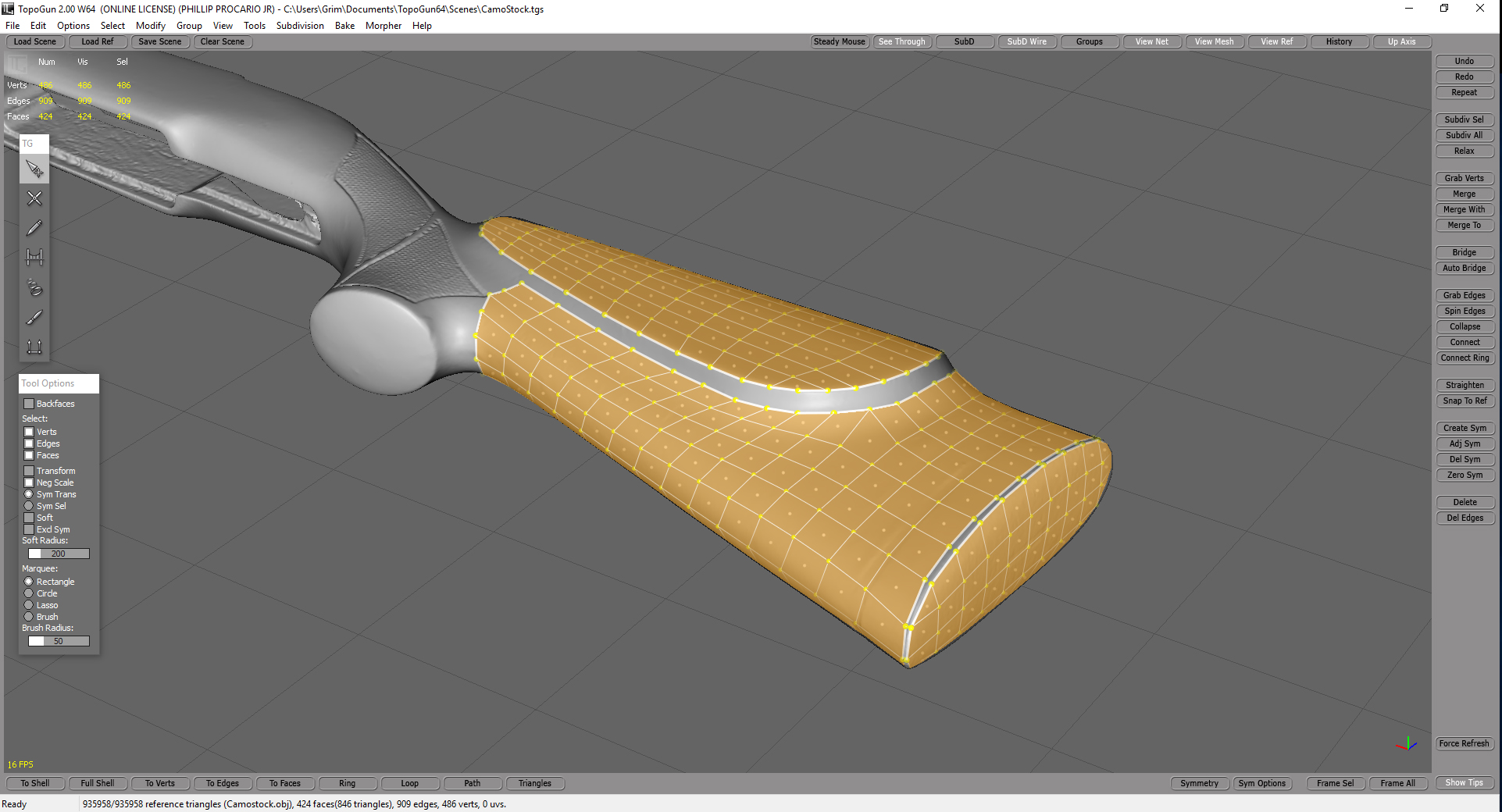Convert selection with To Faces button
The width and height of the screenshot is (1502, 812).
pyautogui.click(x=285, y=783)
